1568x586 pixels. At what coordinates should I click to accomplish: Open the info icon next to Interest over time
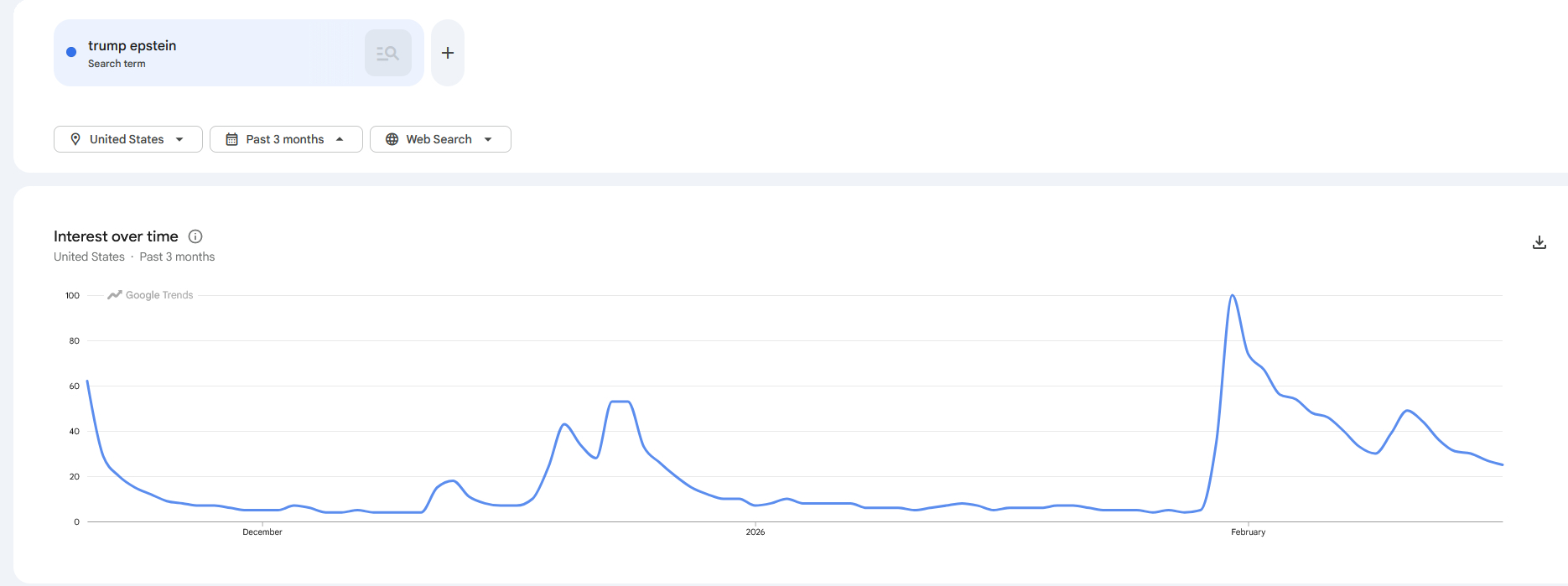[x=195, y=236]
